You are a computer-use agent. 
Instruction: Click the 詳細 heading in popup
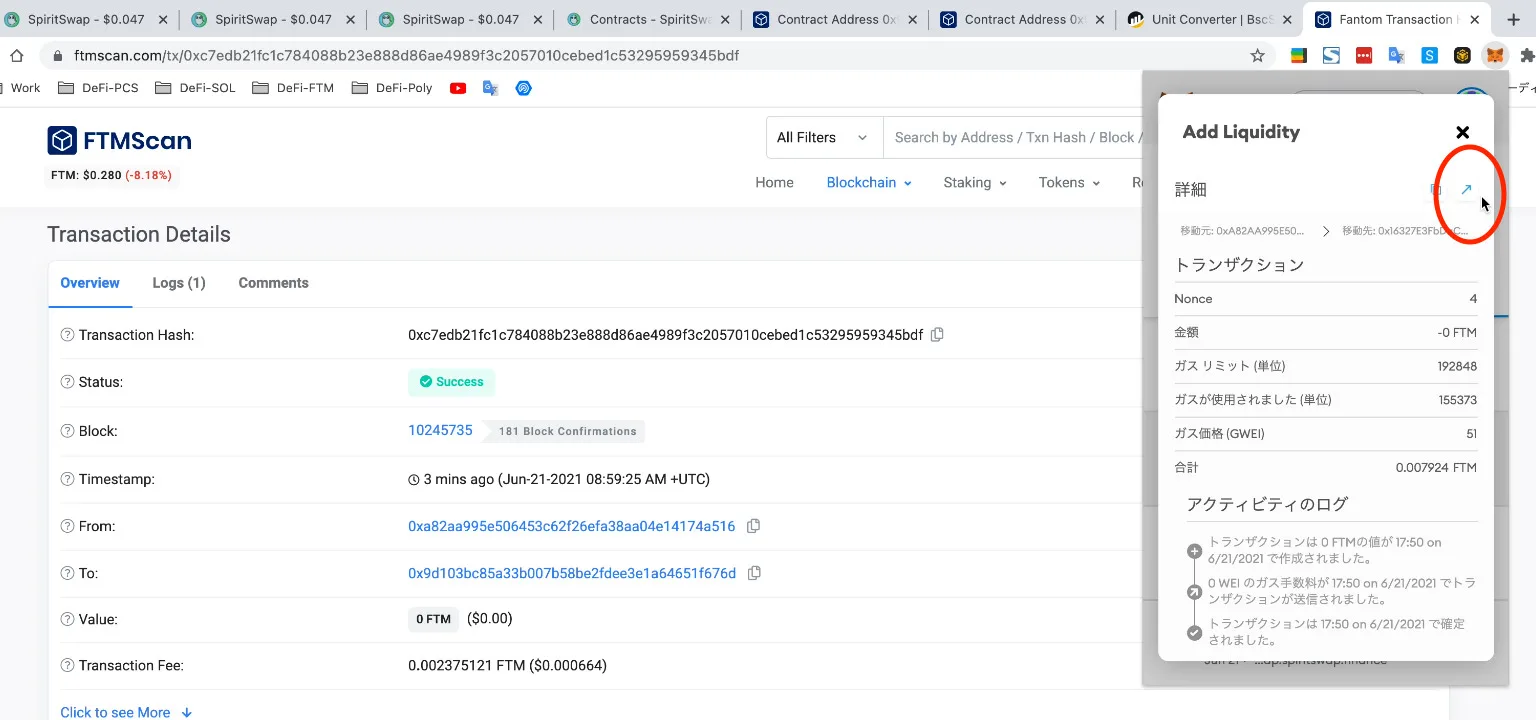point(1191,190)
